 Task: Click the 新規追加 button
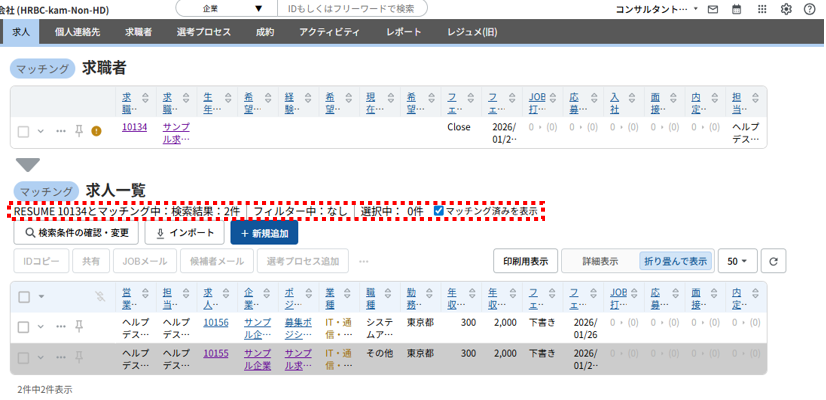coord(264,233)
